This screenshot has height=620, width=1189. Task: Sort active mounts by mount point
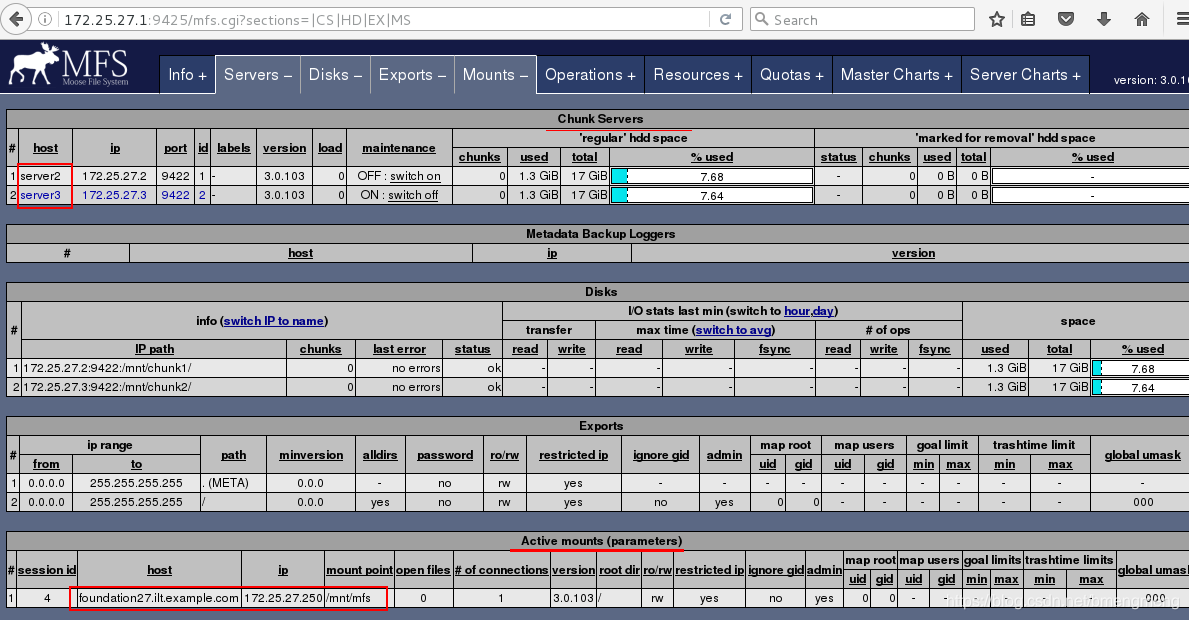[x=359, y=570]
